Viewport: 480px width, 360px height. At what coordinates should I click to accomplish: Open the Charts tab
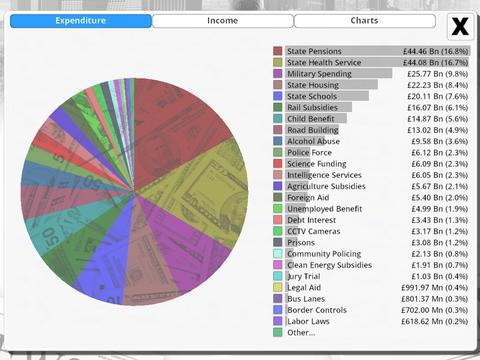365,21
